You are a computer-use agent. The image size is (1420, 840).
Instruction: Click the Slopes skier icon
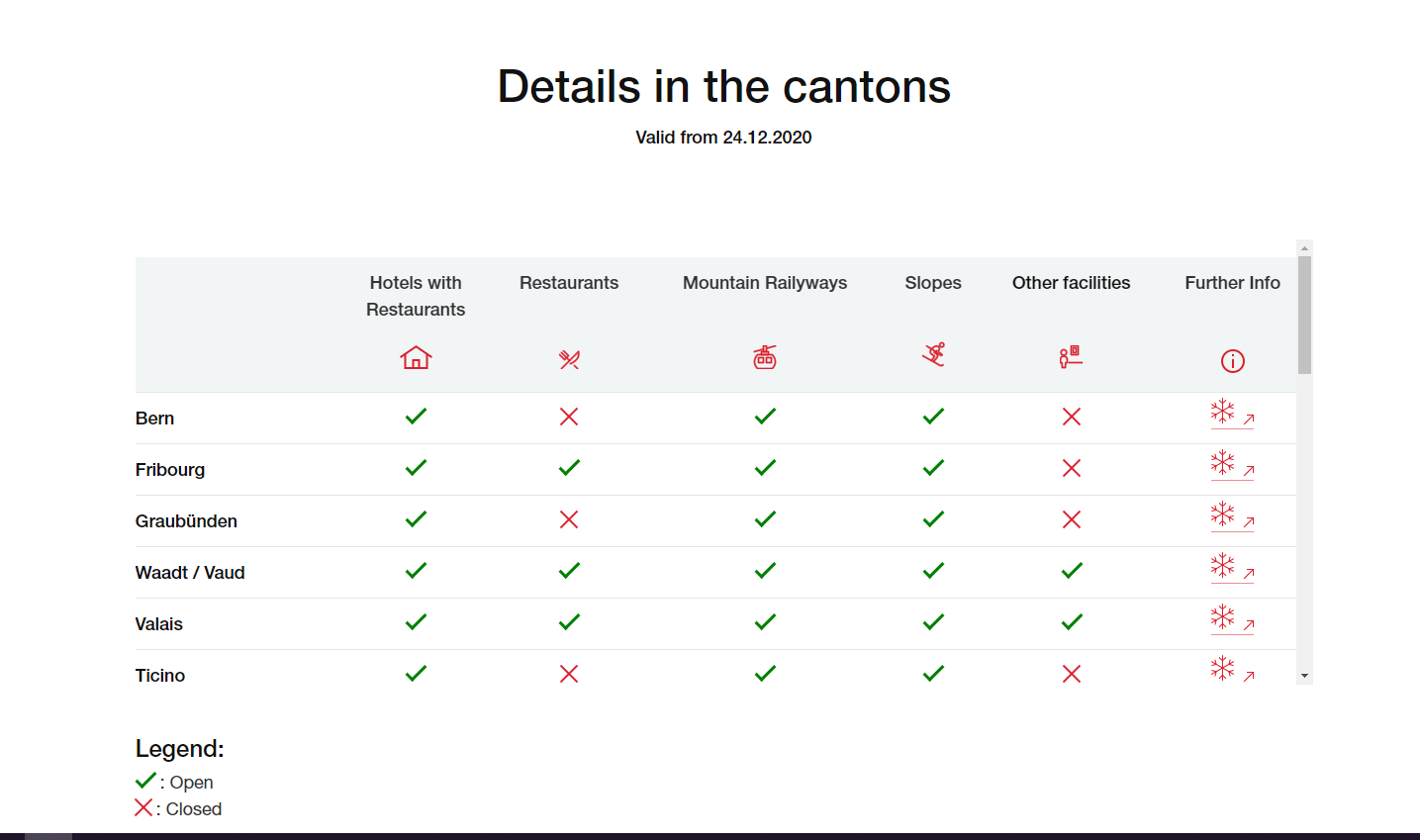[933, 354]
